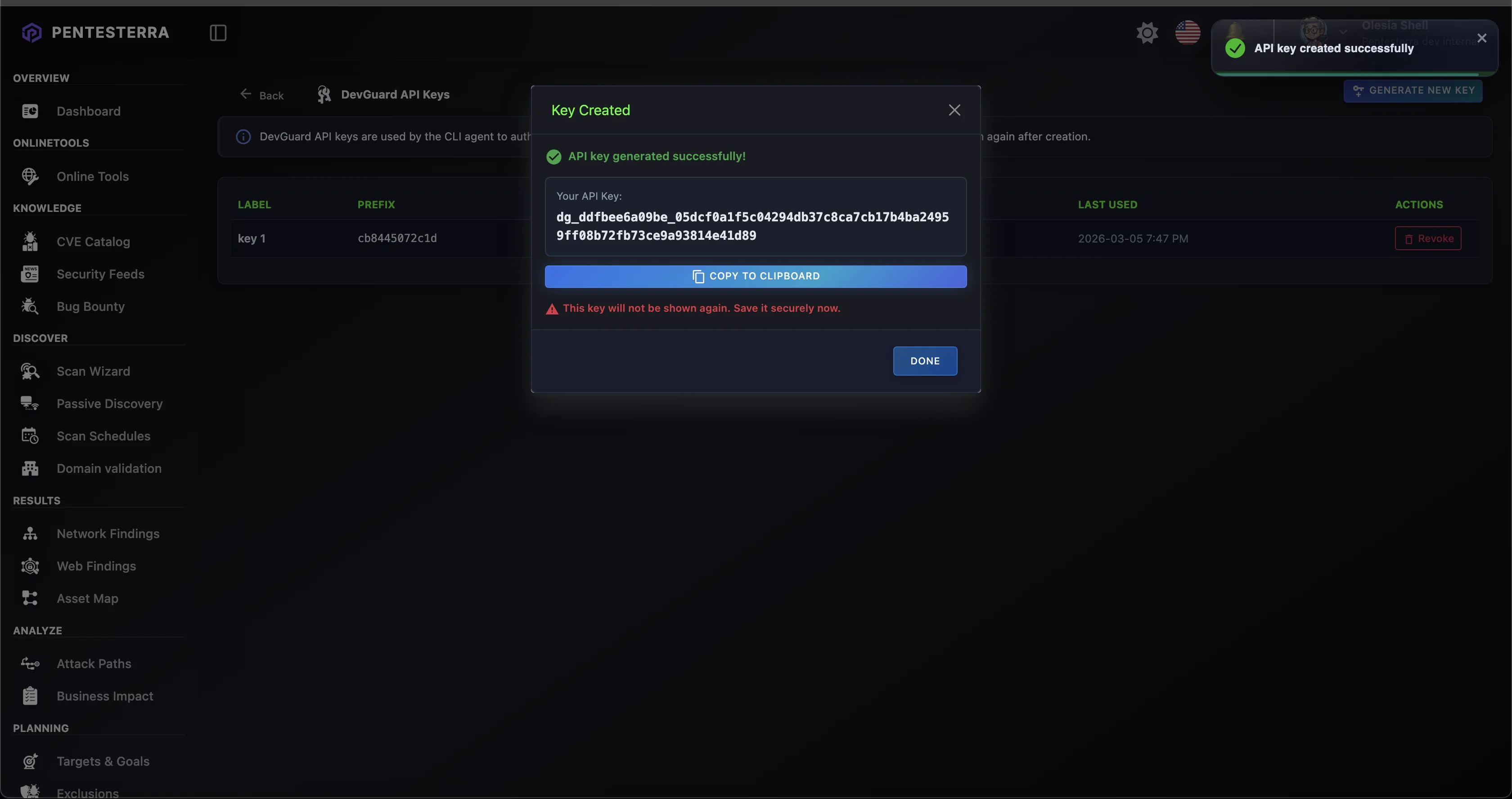Click the Network Findings icon
Image resolution: width=1512 pixels, height=799 pixels.
[x=30, y=534]
